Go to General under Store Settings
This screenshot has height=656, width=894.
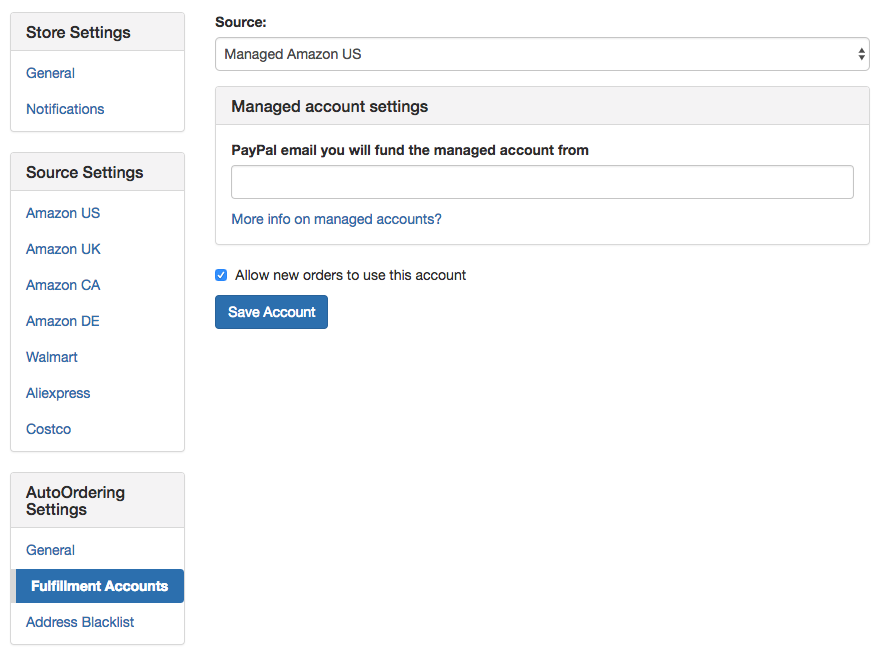pos(50,73)
